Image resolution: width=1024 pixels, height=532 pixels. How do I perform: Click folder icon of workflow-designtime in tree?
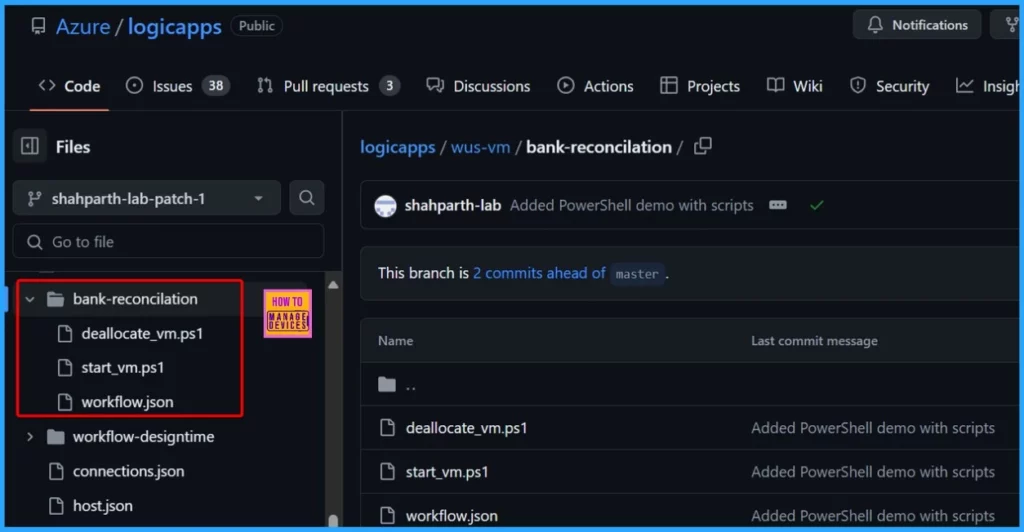(x=56, y=437)
